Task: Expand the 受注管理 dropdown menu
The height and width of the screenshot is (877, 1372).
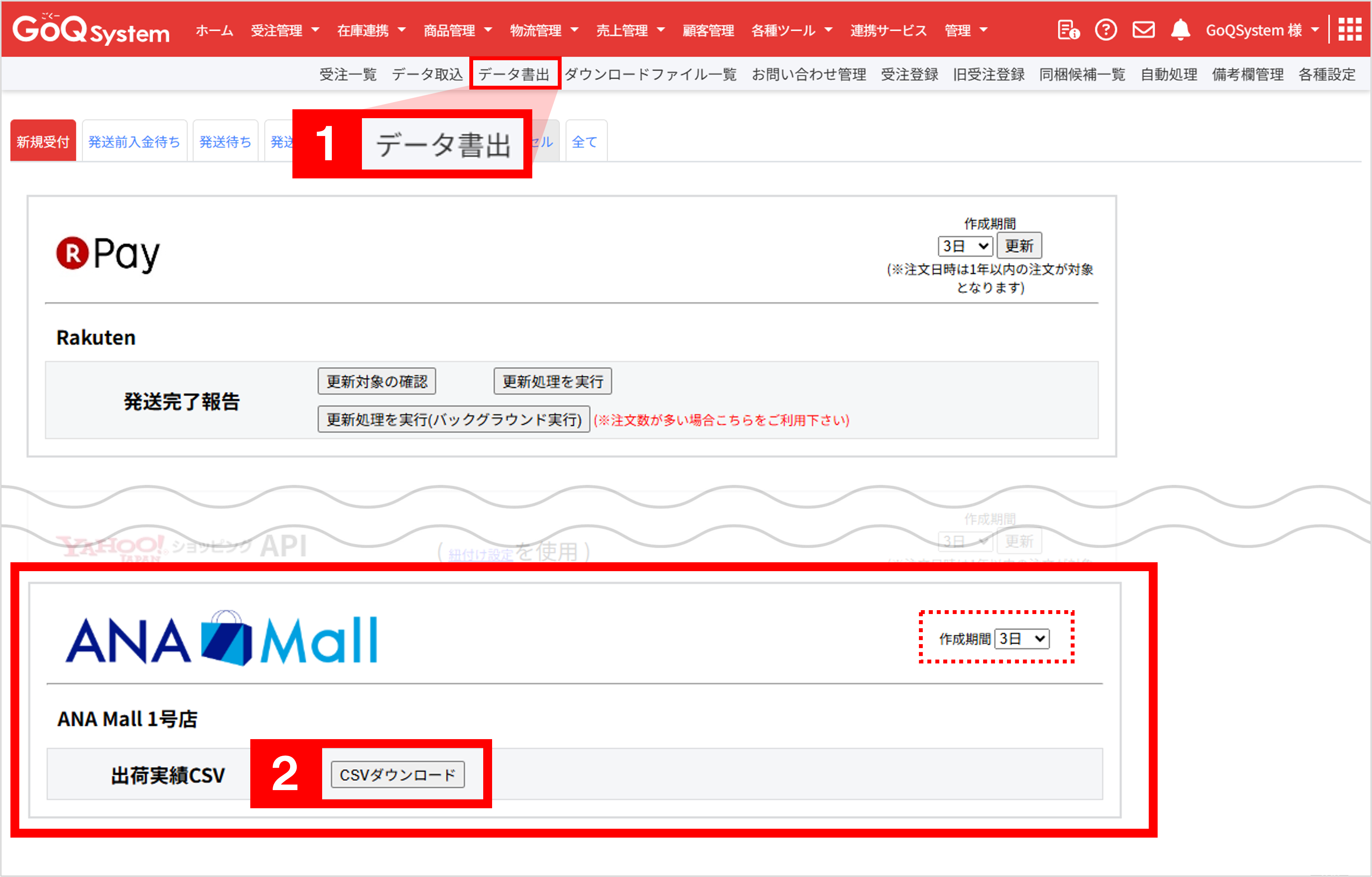Action: pyautogui.click(x=284, y=30)
